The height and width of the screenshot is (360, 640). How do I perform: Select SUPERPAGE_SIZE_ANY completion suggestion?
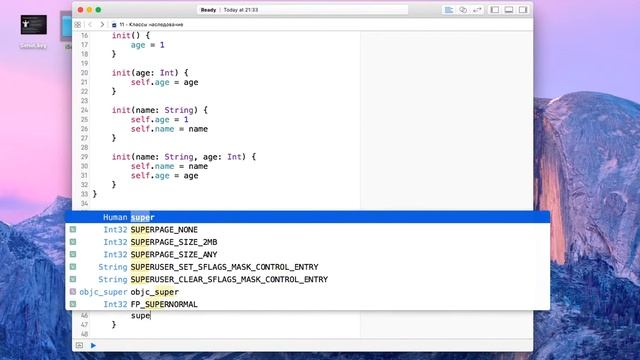[x=308, y=254]
